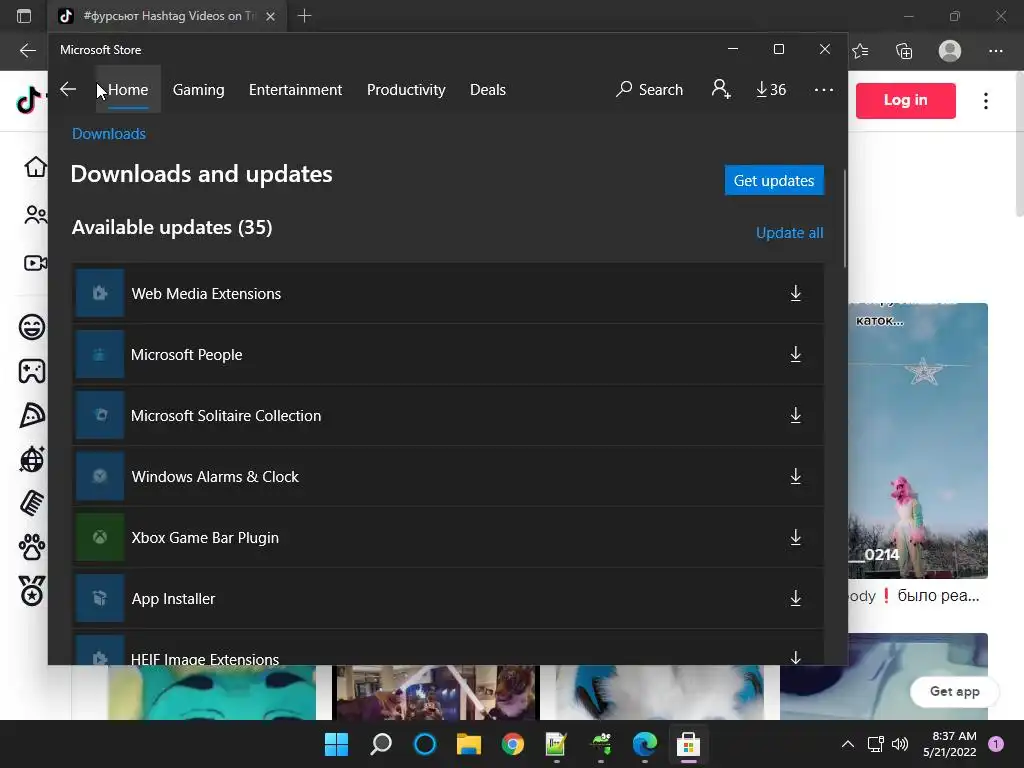This screenshot has height=768, width=1024.
Task: Open the Deals tab
Action: coord(488,89)
